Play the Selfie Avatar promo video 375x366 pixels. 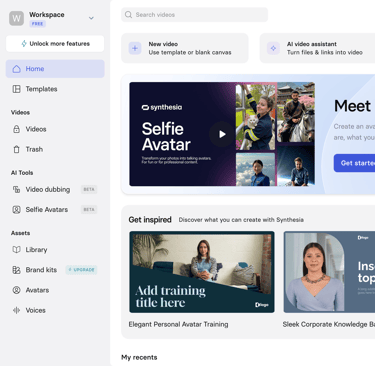click(x=222, y=134)
